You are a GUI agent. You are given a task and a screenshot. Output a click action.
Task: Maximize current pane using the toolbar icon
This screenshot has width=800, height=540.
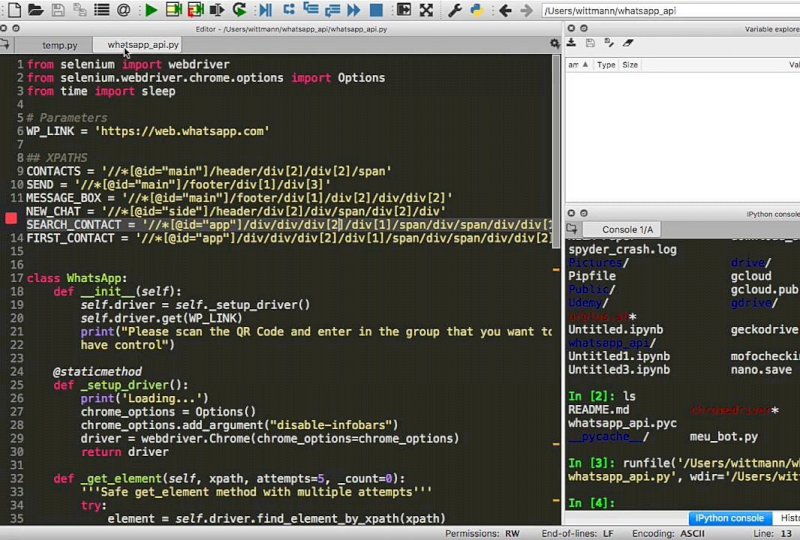coord(403,10)
